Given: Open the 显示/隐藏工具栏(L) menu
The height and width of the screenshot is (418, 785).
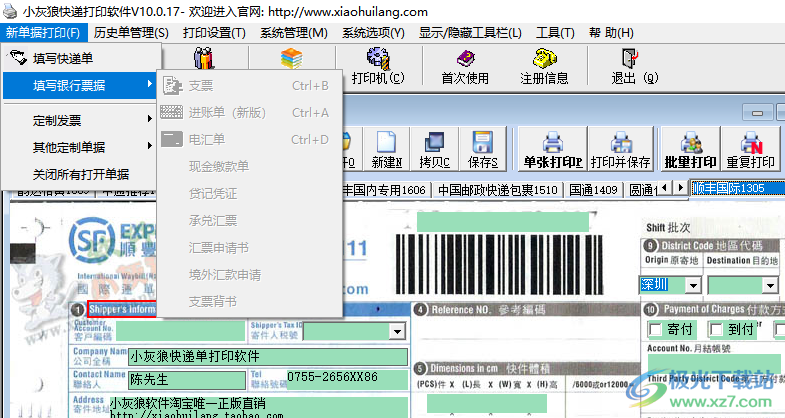Looking at the screenshot, I should (x=470, y=33).
